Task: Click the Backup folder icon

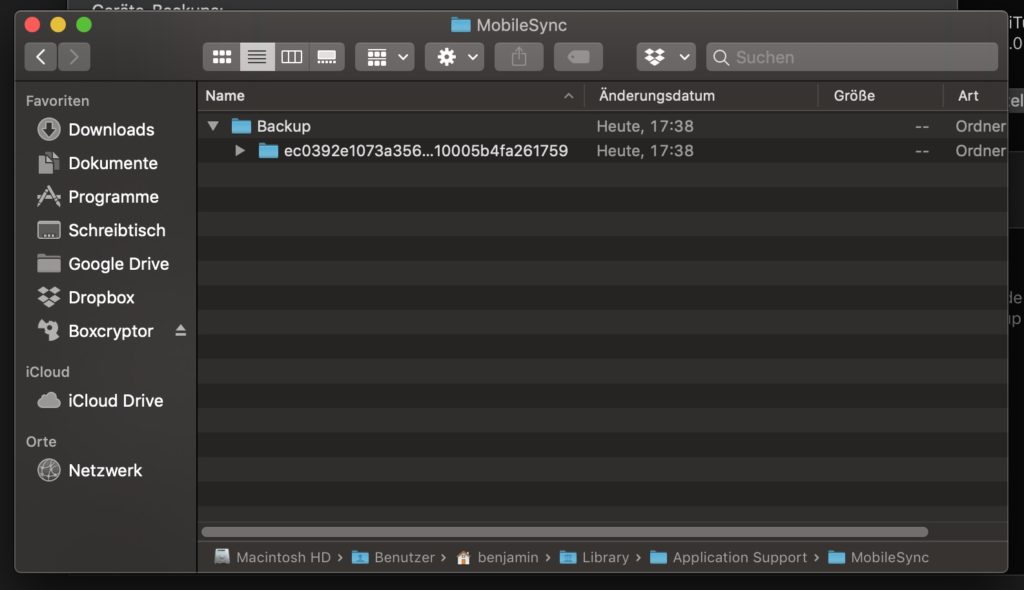Action: coord(241,125)
